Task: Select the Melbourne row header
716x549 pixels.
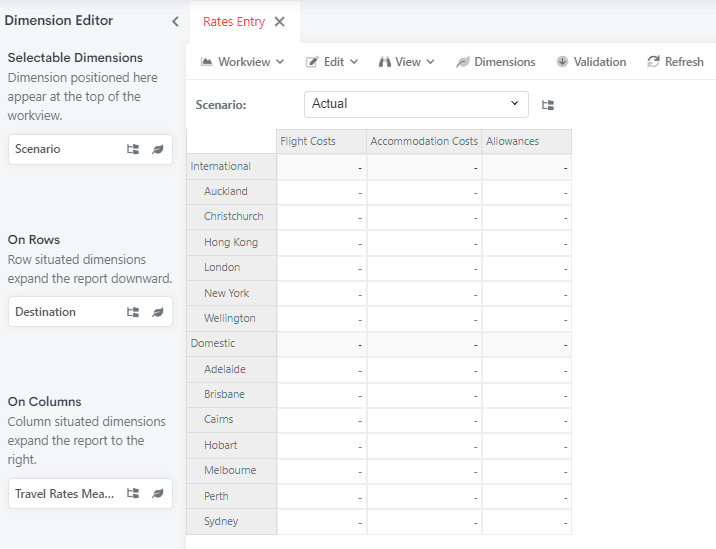Action: 232,470
